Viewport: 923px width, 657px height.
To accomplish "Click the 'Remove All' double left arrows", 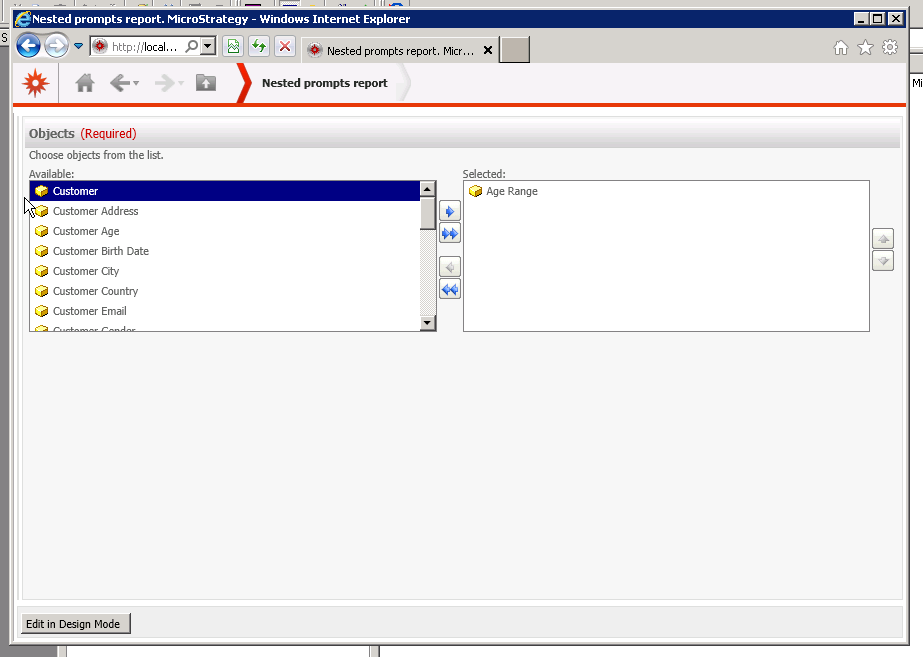I will tap(449, 288).
